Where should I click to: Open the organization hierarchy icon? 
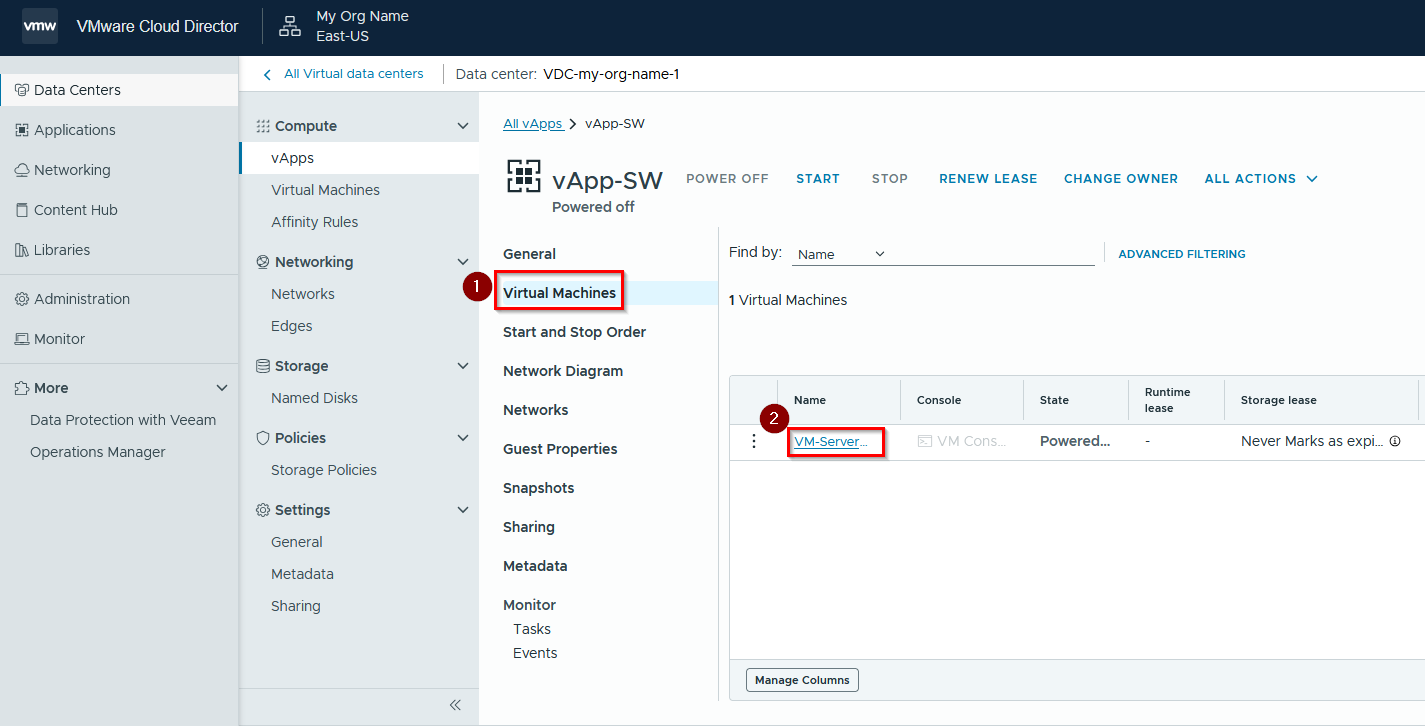(290, 26)
